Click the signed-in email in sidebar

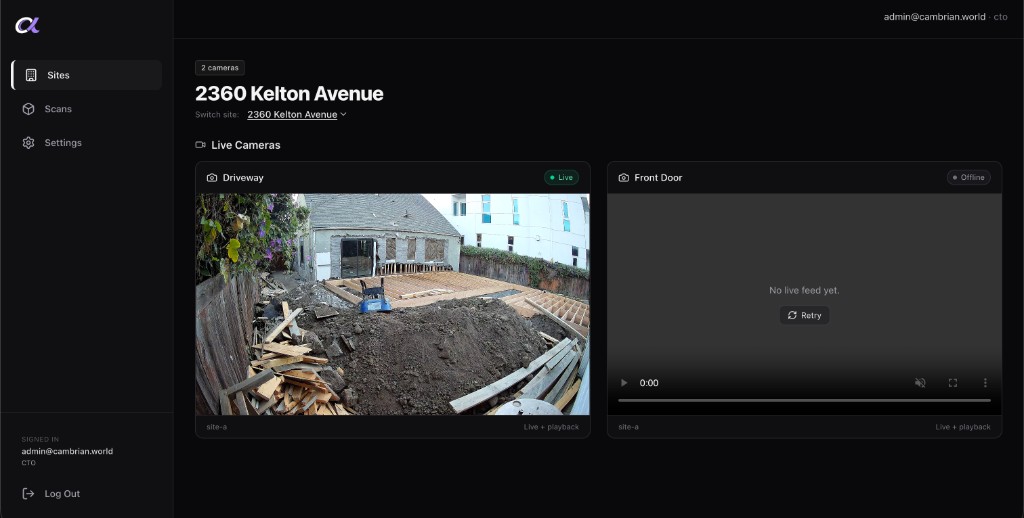click(67, 451)
